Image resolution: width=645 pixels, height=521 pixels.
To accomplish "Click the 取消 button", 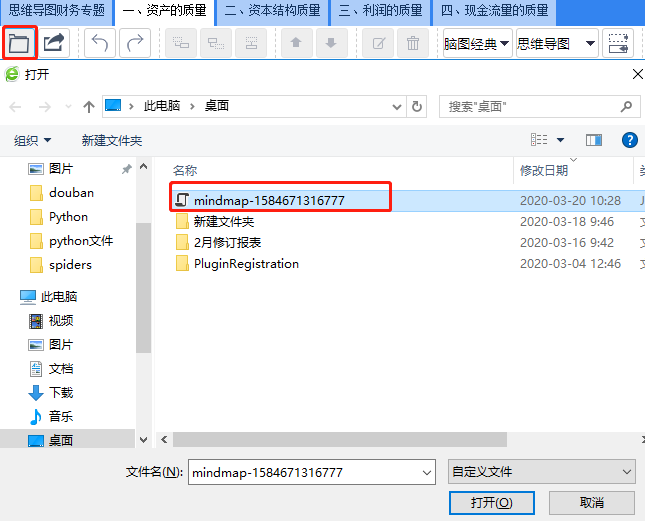I will coord(592,502).
